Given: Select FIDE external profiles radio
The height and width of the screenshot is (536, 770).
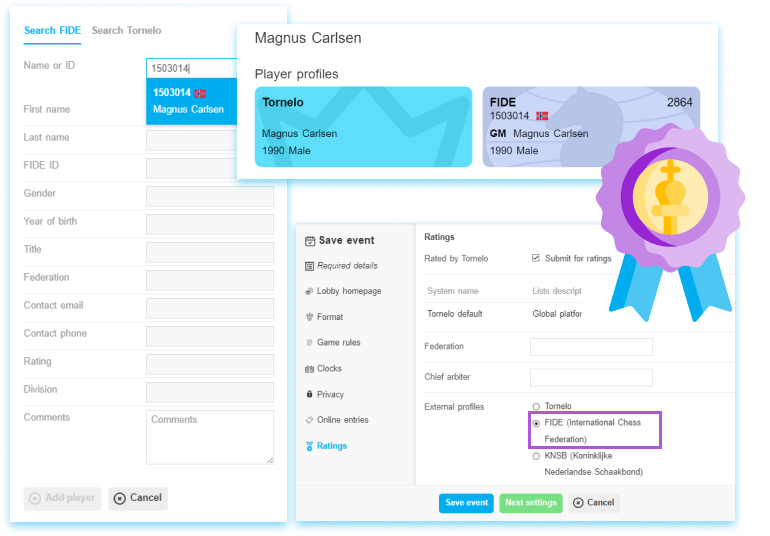Looking at the screenshot, I should coord(536,423).
